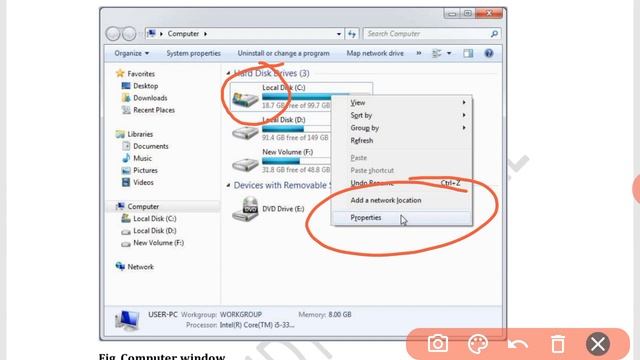The width and height of the screenshot is (640, 360).
Task: Click the Local Disk (C:) drive icon
Action: [245, 99]
